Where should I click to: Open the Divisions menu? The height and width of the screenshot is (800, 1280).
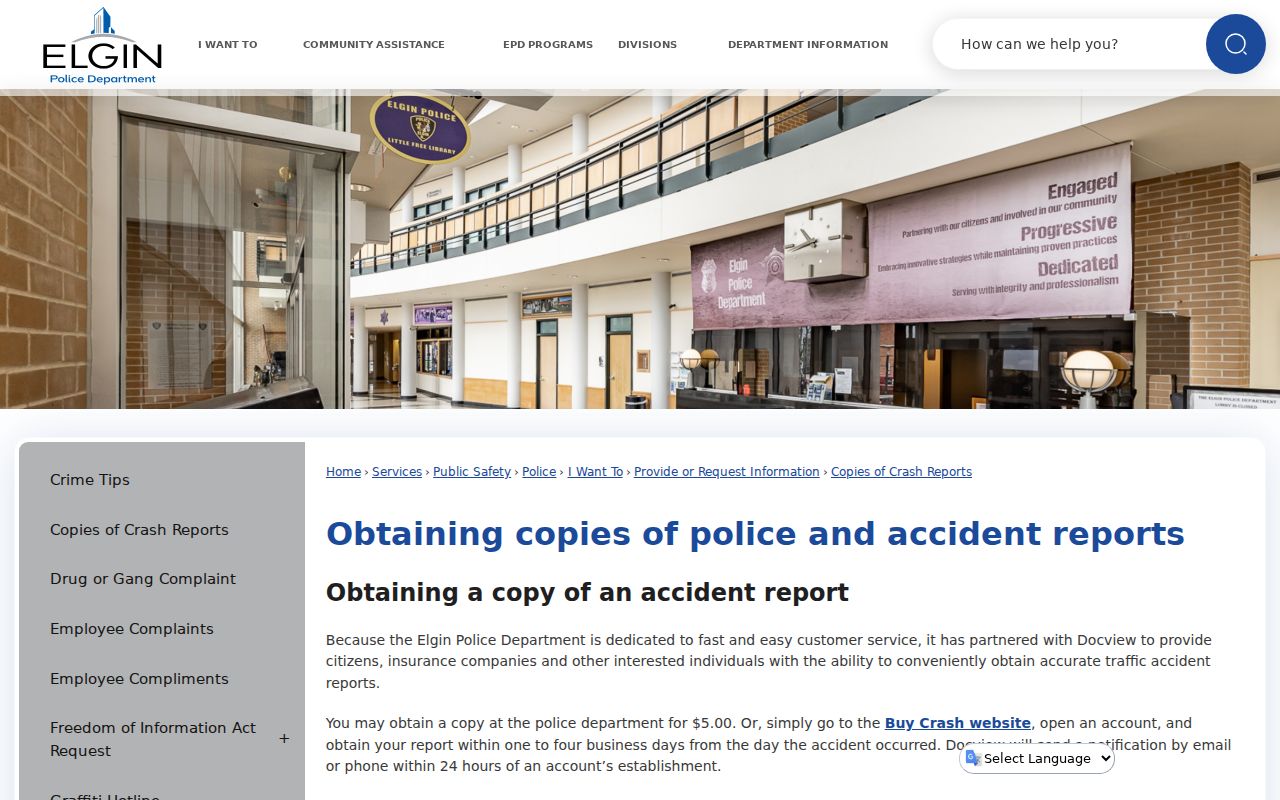pos(647,44)
